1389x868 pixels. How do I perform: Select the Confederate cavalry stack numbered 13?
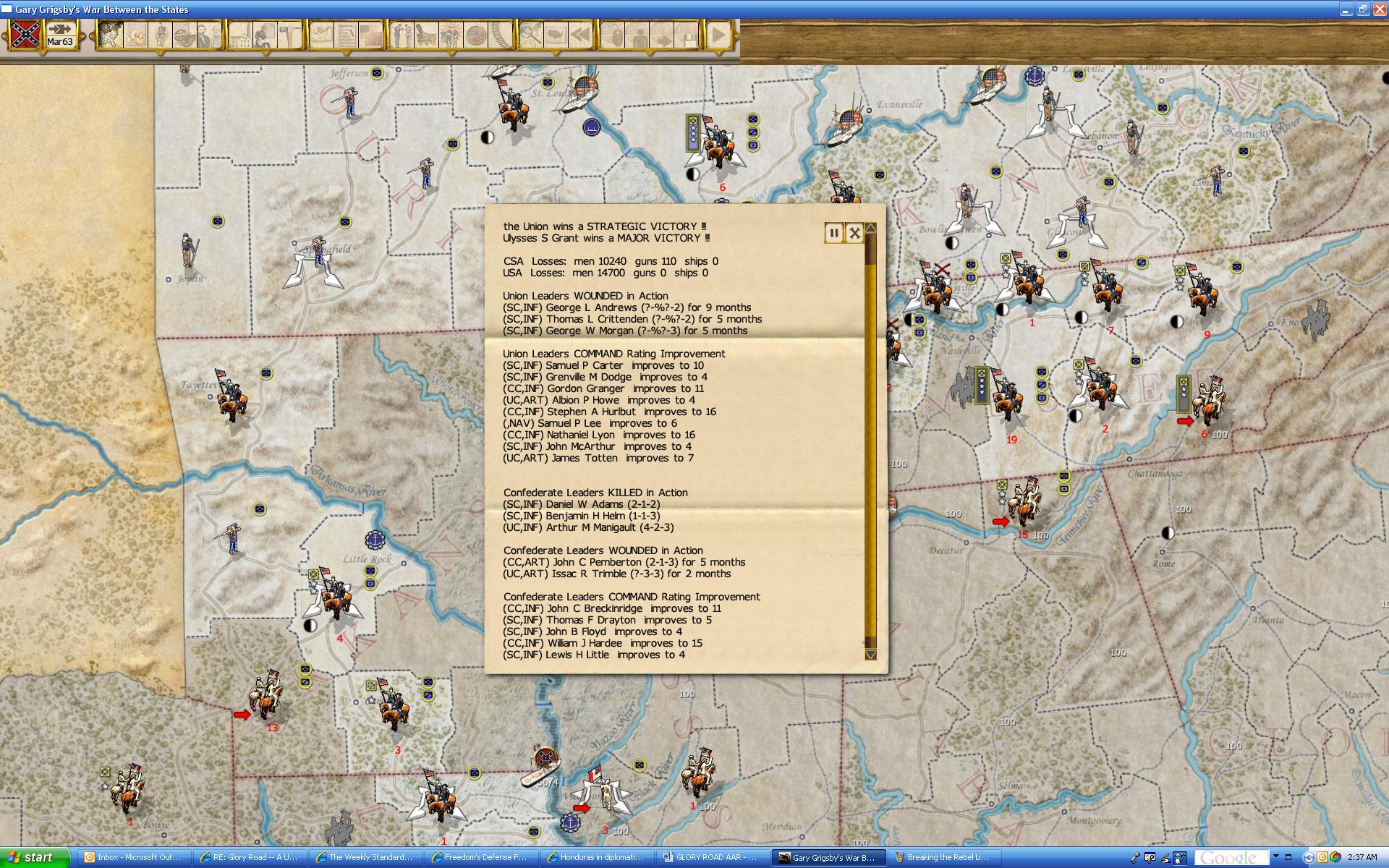tap(266, 693)
